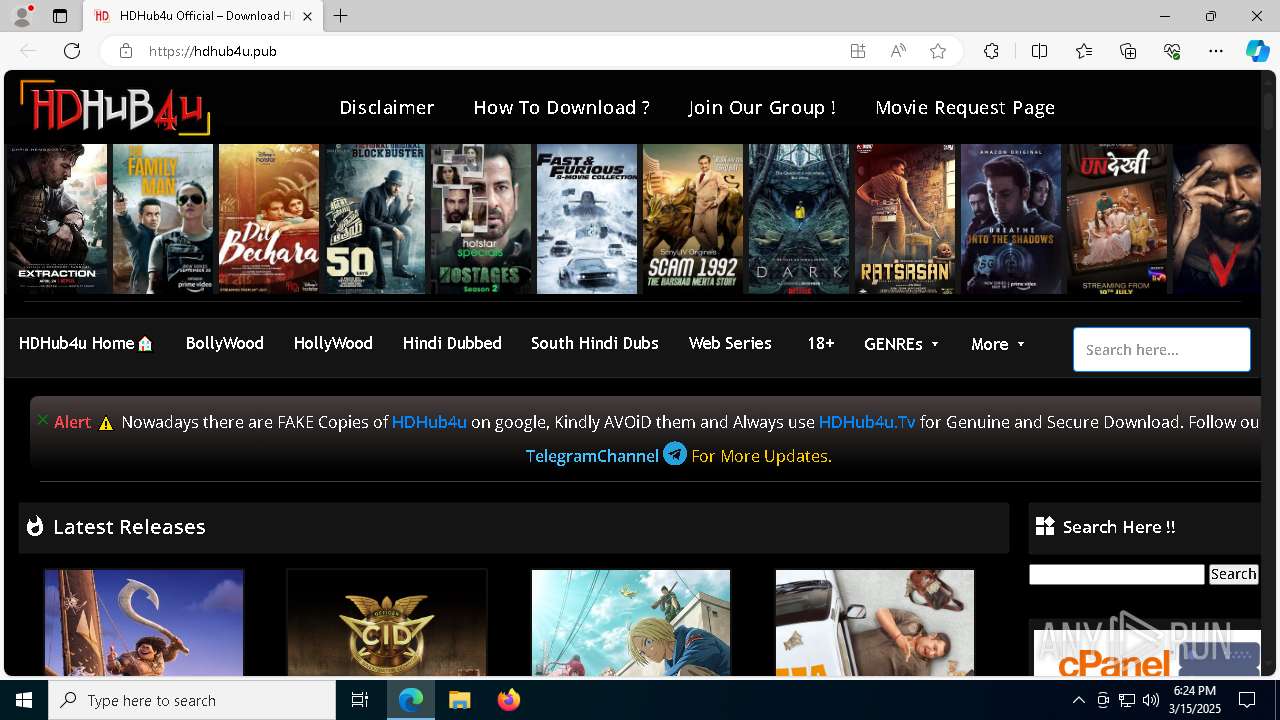The width and height of the screenshot is (1280, 720).
Task: Open the Extraction movie poster
Action: [57, 219]
